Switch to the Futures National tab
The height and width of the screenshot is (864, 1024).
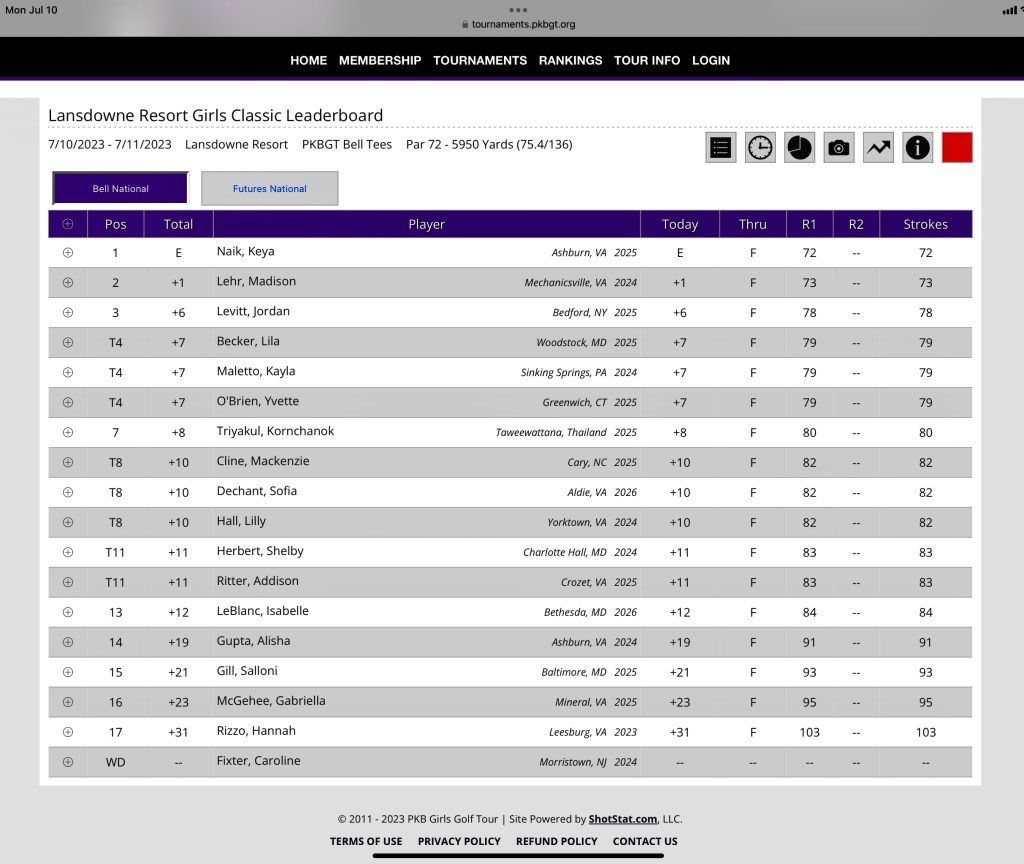click(270, 188)
